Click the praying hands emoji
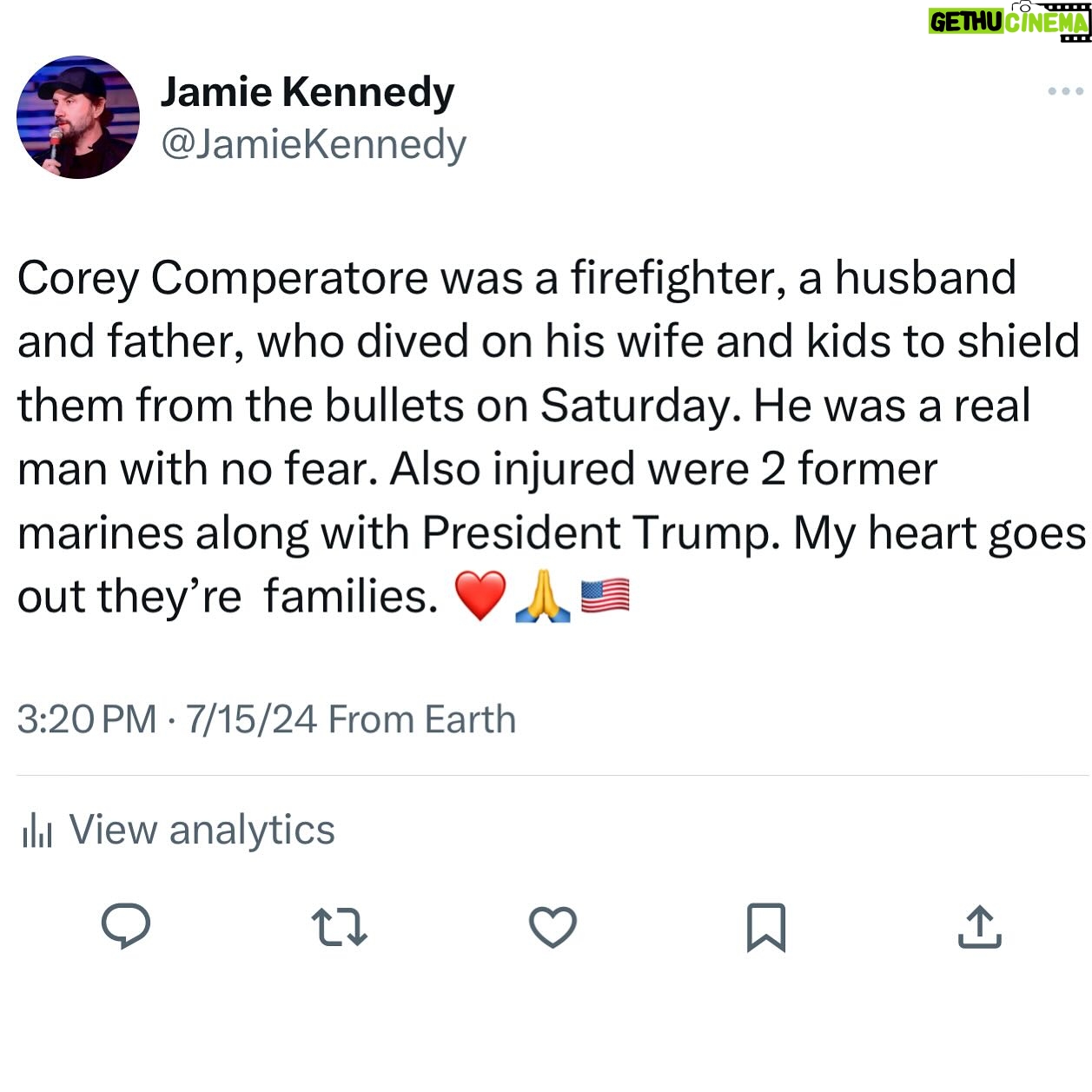This screenshot has width=1092, height=1092. (x=543, y=597)
